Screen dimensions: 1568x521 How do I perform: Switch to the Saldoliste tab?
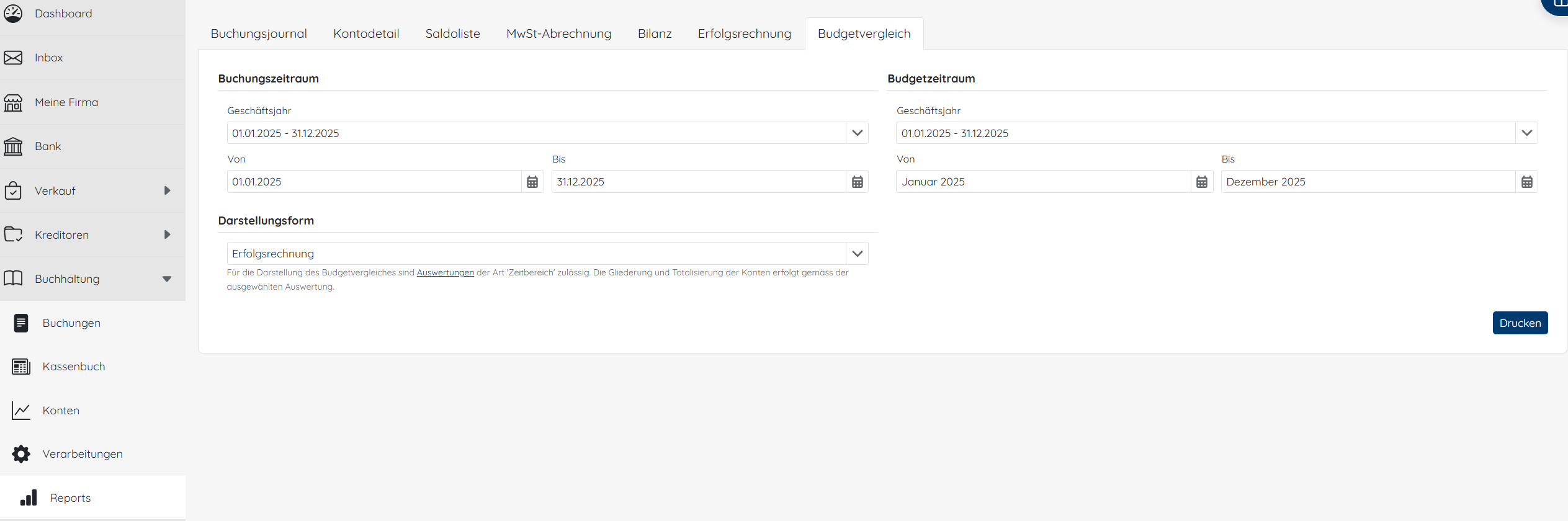(x=452, y=34)
